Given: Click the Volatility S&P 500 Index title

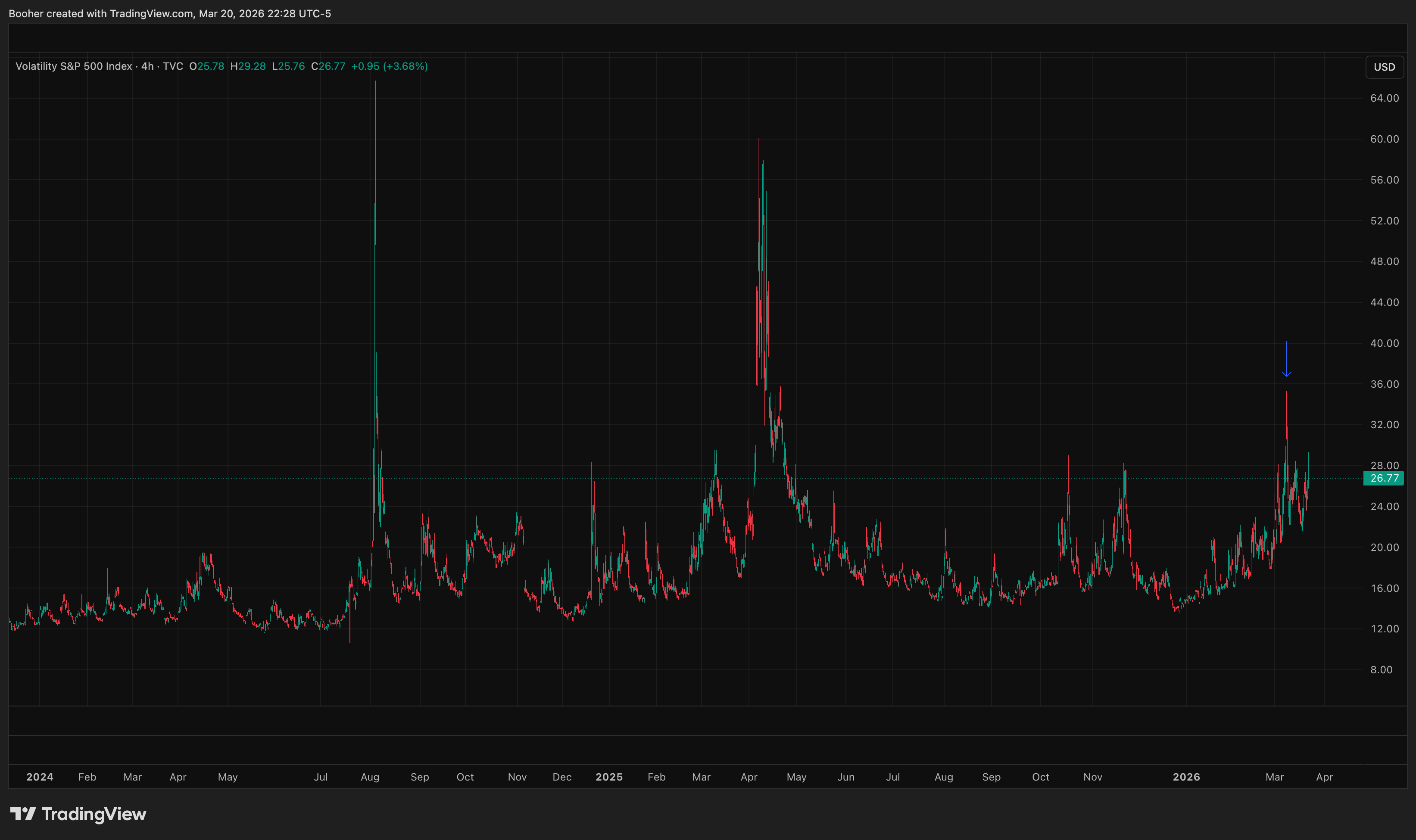Looking at the screenshot, I should point(74,66).
